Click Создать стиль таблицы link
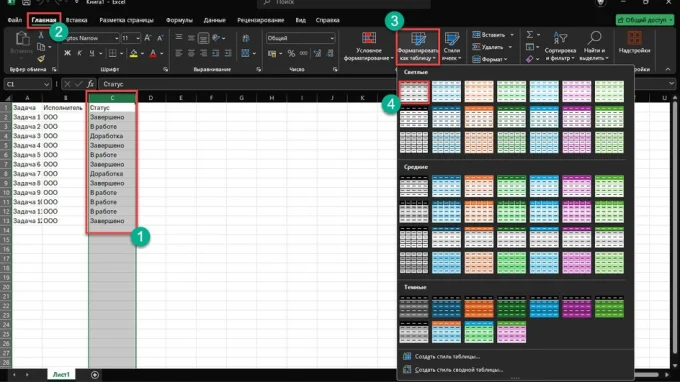Image resolution: width=680 pixels, height=382 pixels. point(447,356)
